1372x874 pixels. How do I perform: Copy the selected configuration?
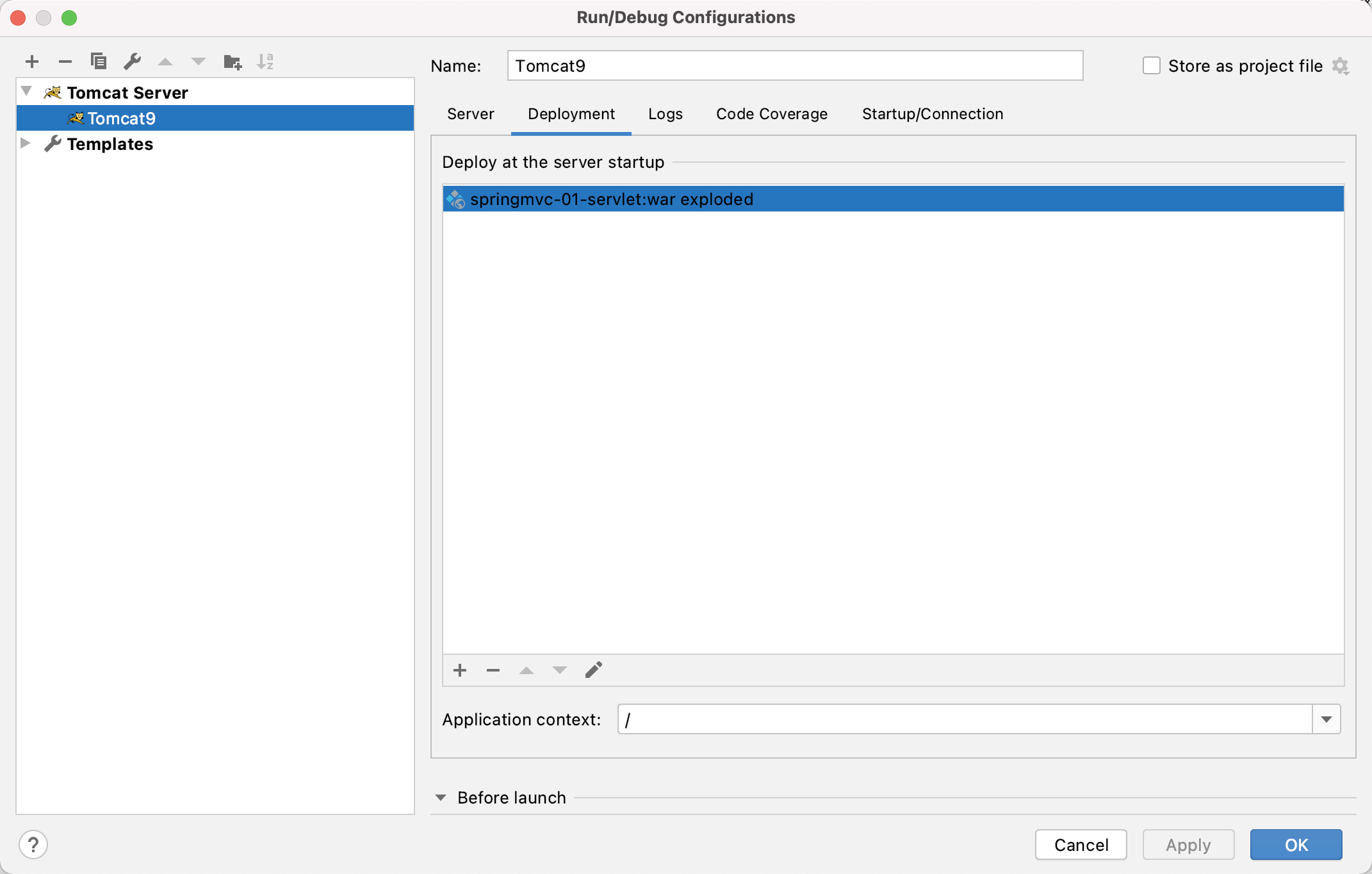coord(99,62)
